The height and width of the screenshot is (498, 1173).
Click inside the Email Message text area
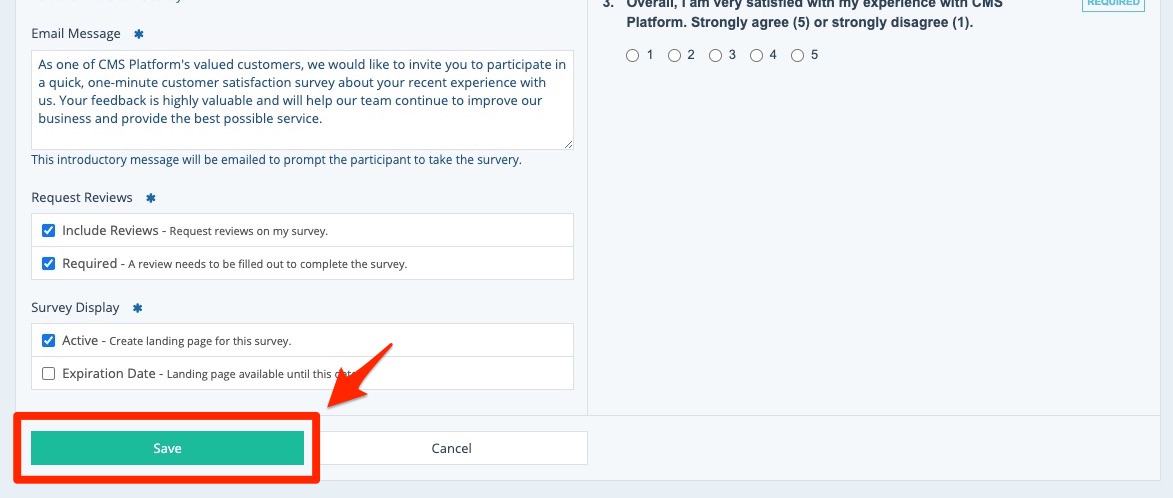300,100
